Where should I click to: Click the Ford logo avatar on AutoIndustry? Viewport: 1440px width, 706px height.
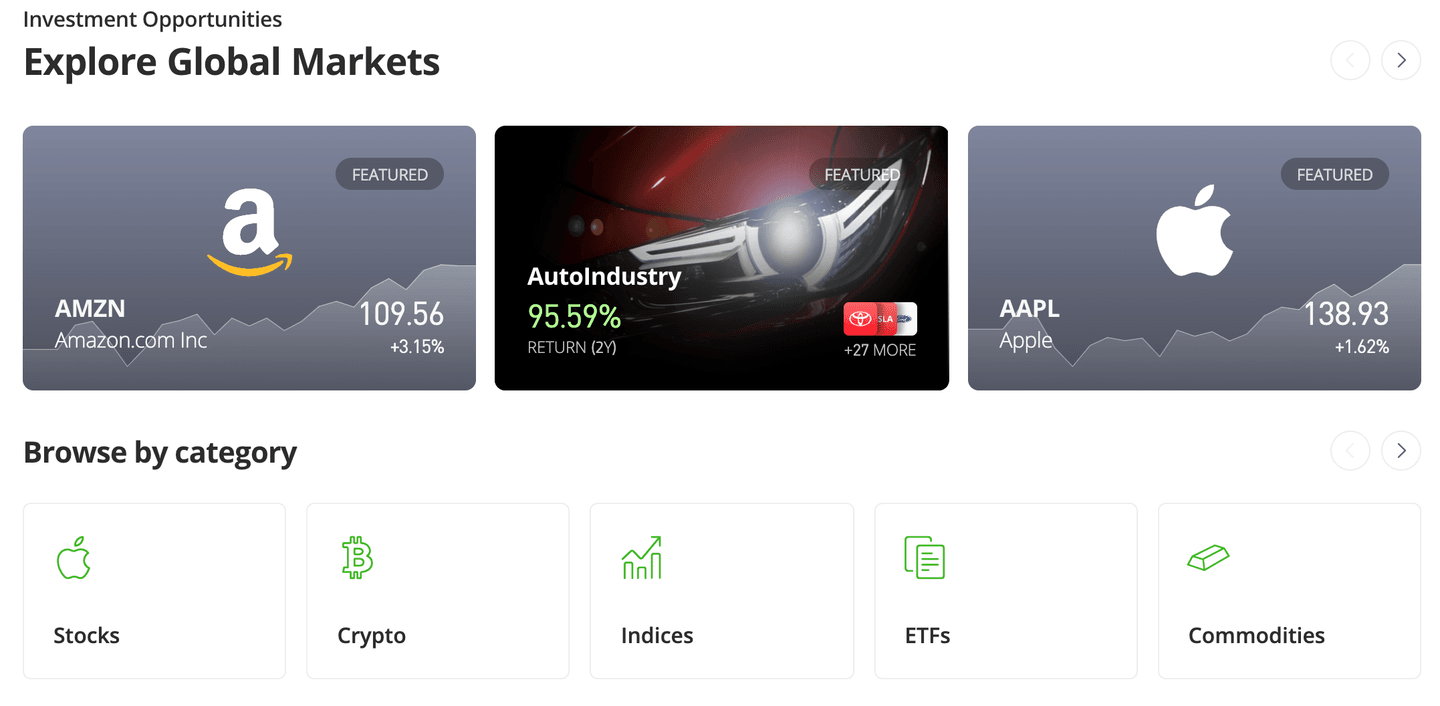(905, 318)
